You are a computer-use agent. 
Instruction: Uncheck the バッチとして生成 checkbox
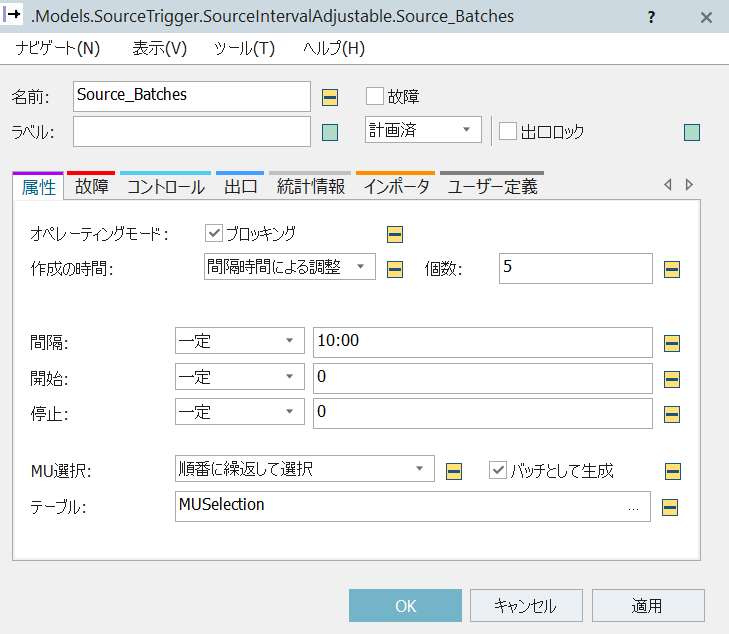point(498,470)
